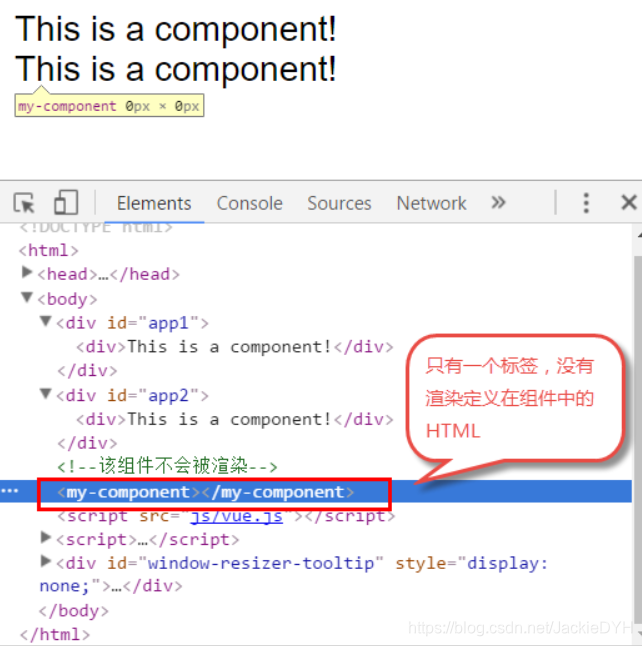Show more DevTools tabs via the chevron
The height and width of the screenshot is (646, 642).
click(498, 202)
